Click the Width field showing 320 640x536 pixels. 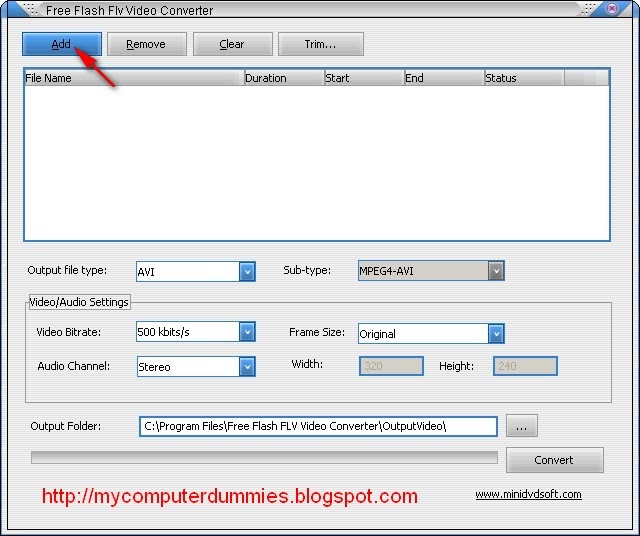391,366
